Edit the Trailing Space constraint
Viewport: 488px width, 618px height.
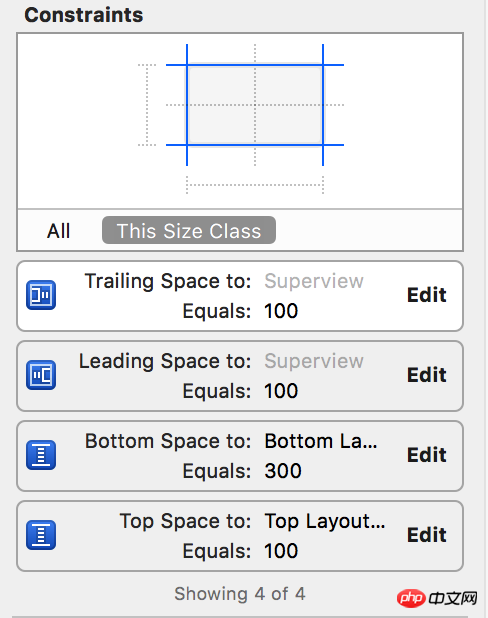[427, 295]
